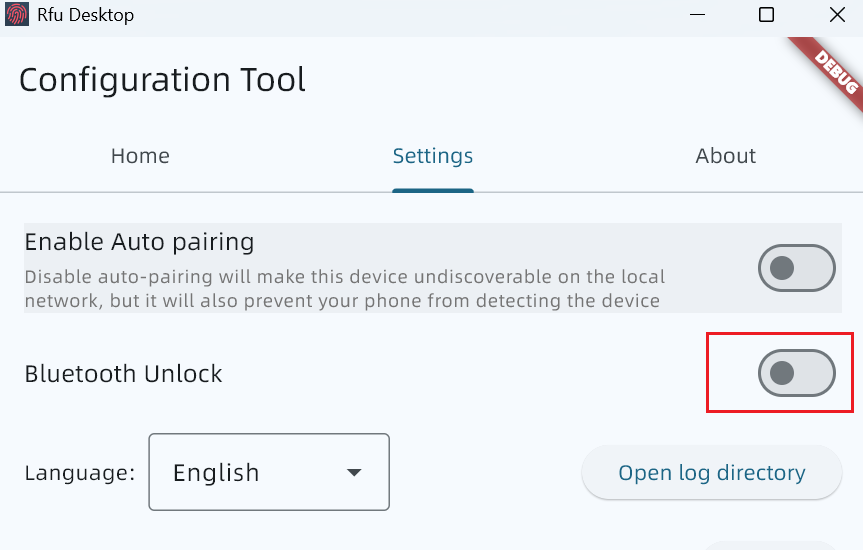Click the Enable Auto pairing label text

[139, 242]
